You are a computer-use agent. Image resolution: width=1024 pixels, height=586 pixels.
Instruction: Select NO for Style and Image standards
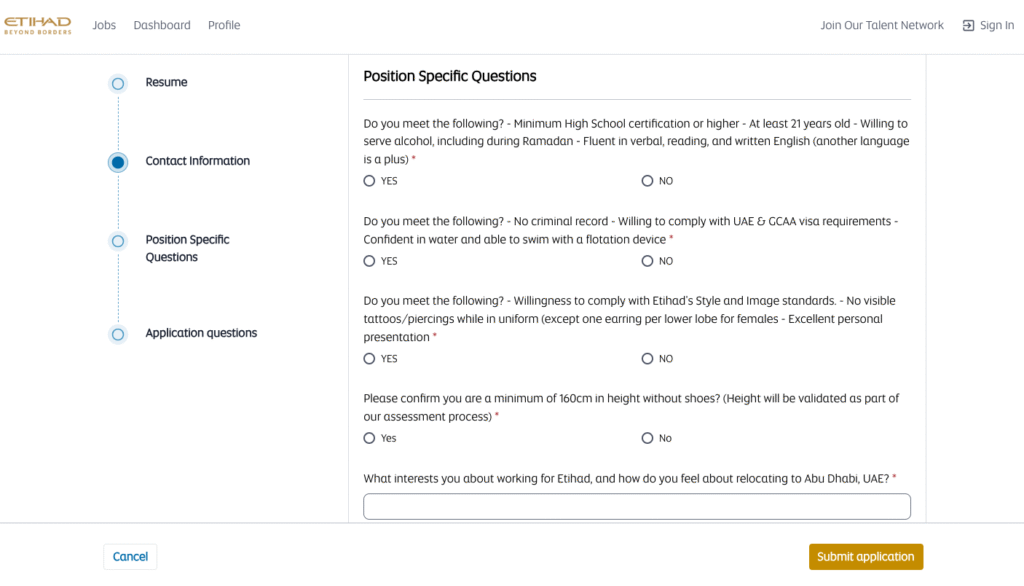(647, 359)
